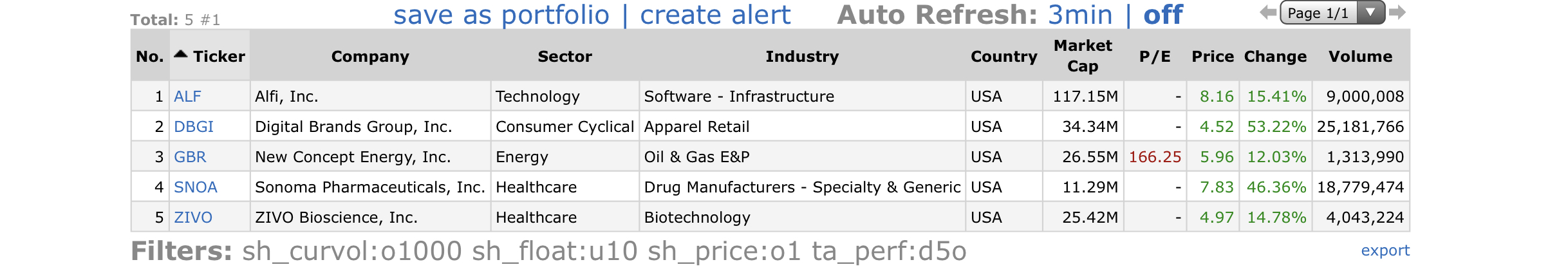Screen dimensions: 1568x280
Task: Turn auto refresh off
Action: tap(1163, 15)
